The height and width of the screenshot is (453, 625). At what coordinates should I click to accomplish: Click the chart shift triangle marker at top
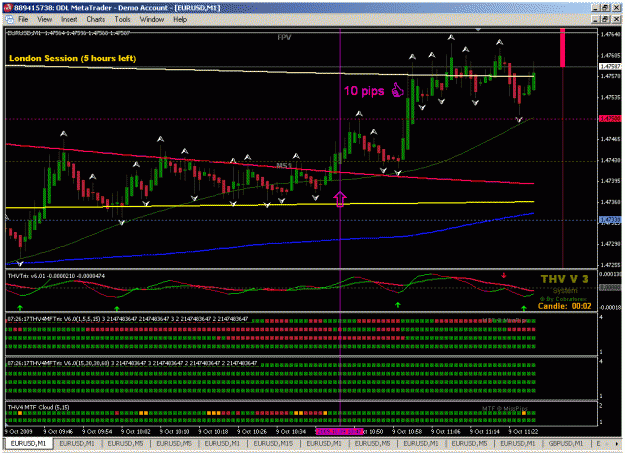478,30
